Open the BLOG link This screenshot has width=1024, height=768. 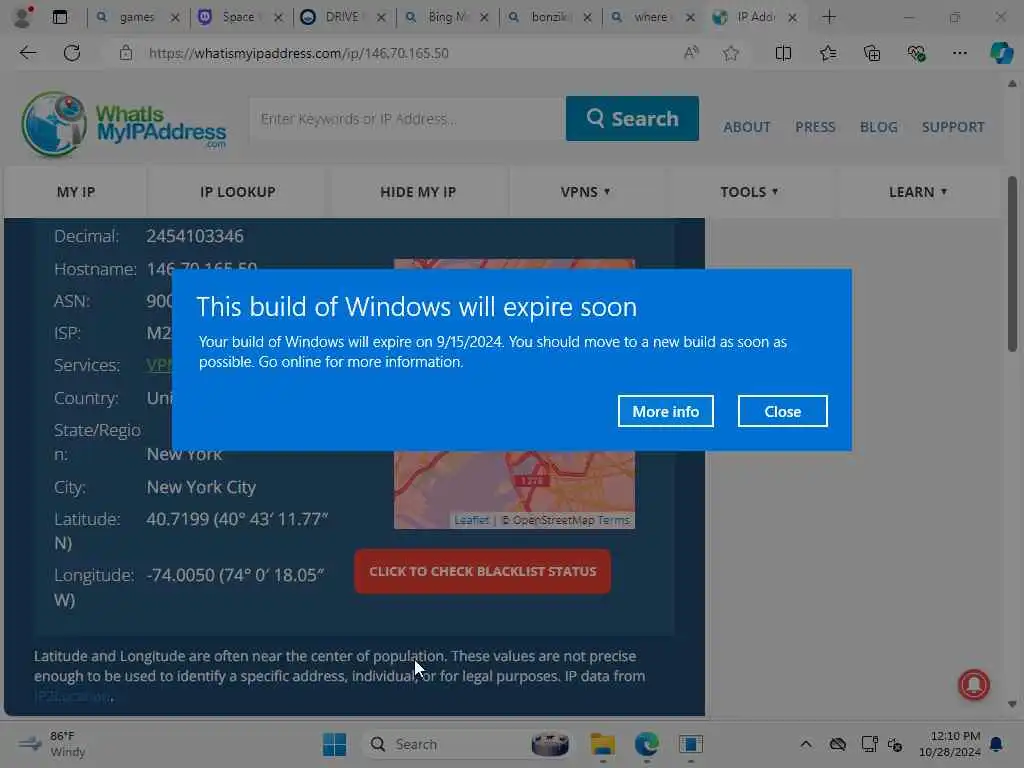[878, 127]
